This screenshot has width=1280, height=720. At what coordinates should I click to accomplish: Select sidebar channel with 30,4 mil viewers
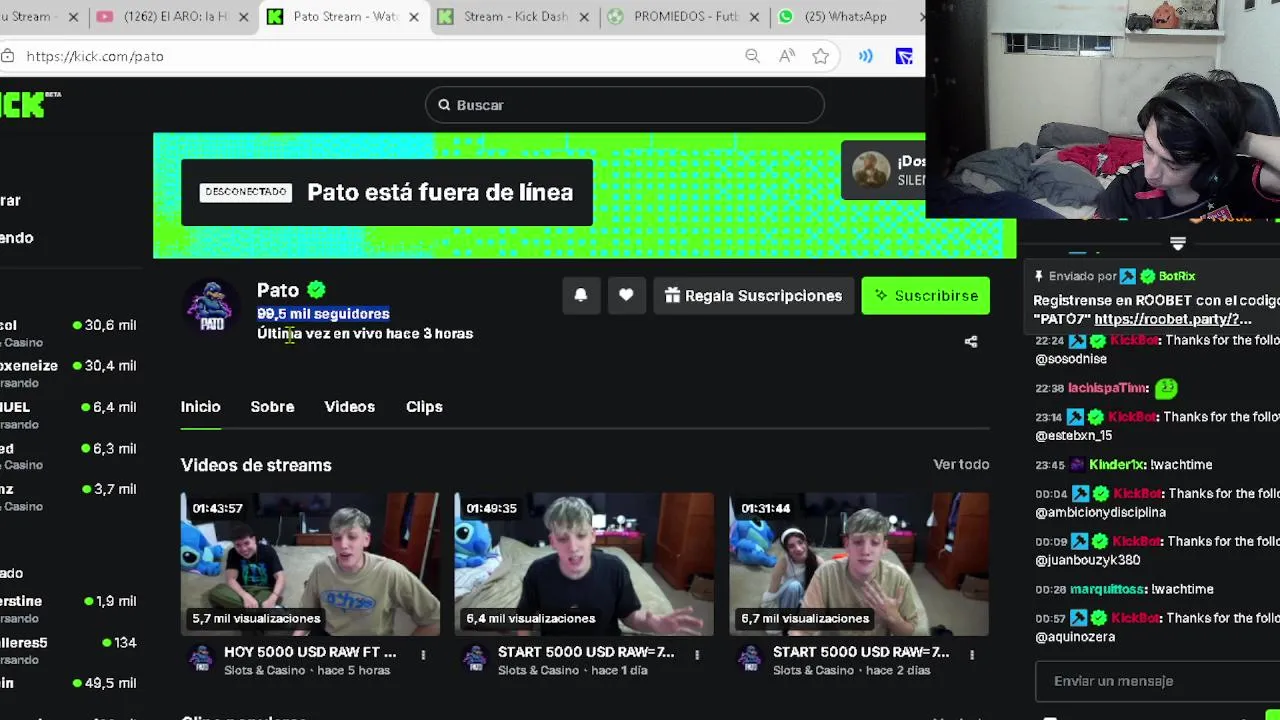click(68, 374)
